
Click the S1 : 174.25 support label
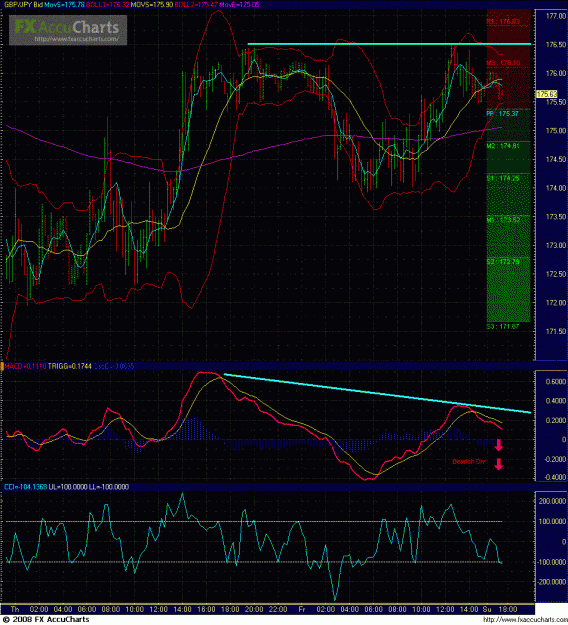pyautogui.click(x=503, y=178)
